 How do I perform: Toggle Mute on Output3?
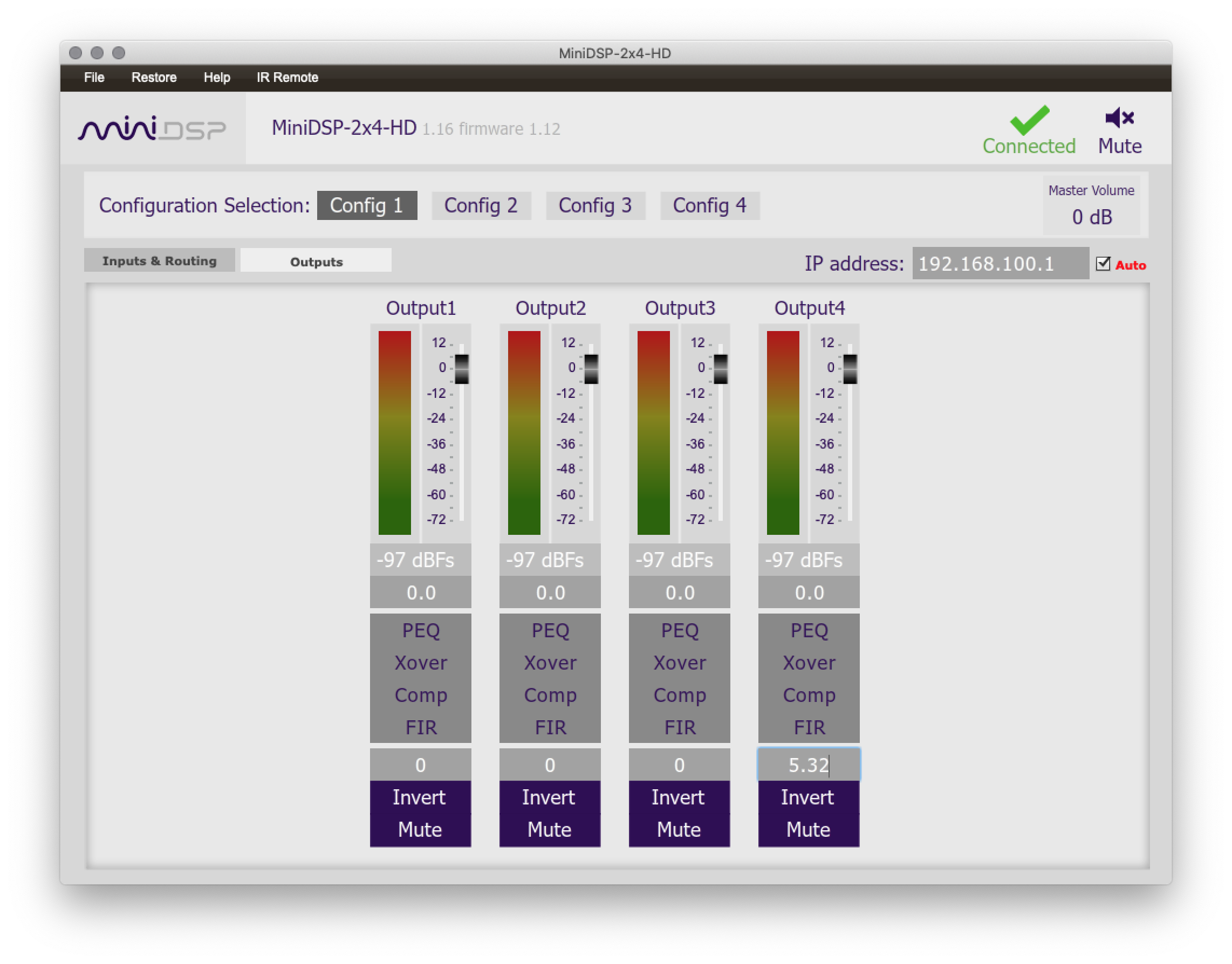coord(679,830)
